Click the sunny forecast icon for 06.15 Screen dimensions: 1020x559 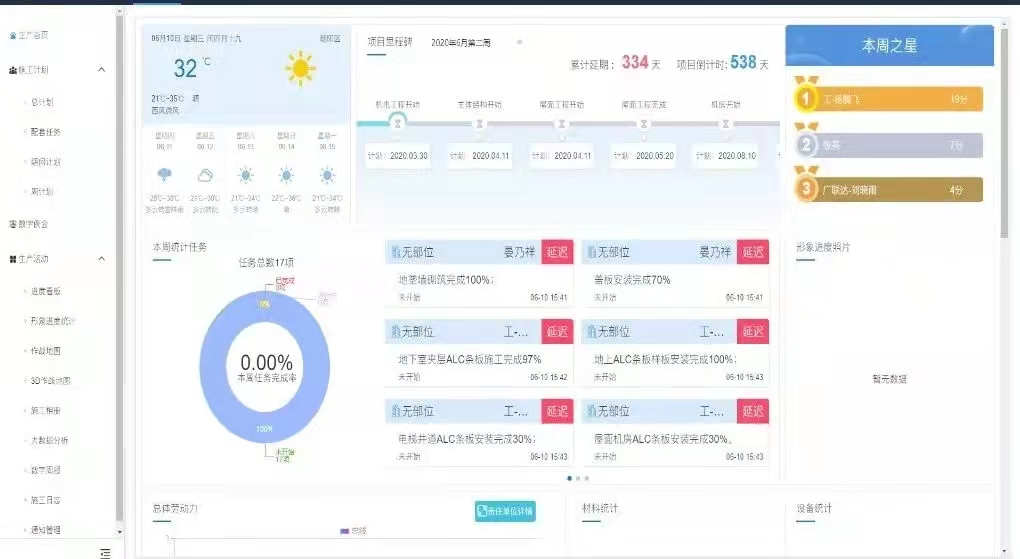tap(327, 175)
